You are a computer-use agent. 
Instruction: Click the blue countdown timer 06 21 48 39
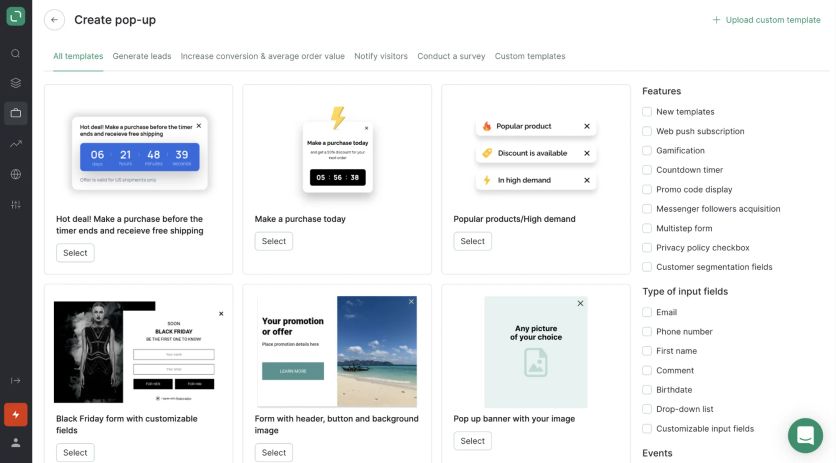pos(140,157)
